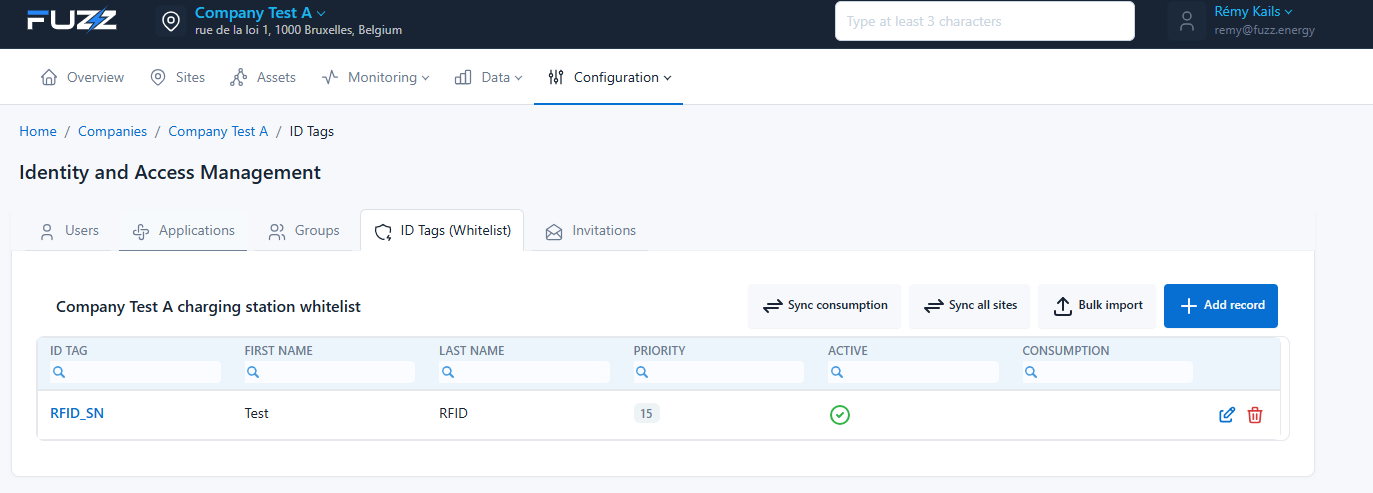Follow the Home breadcrumb link
The height and width of the screenshot is (493, 1373).
(38, 131)
